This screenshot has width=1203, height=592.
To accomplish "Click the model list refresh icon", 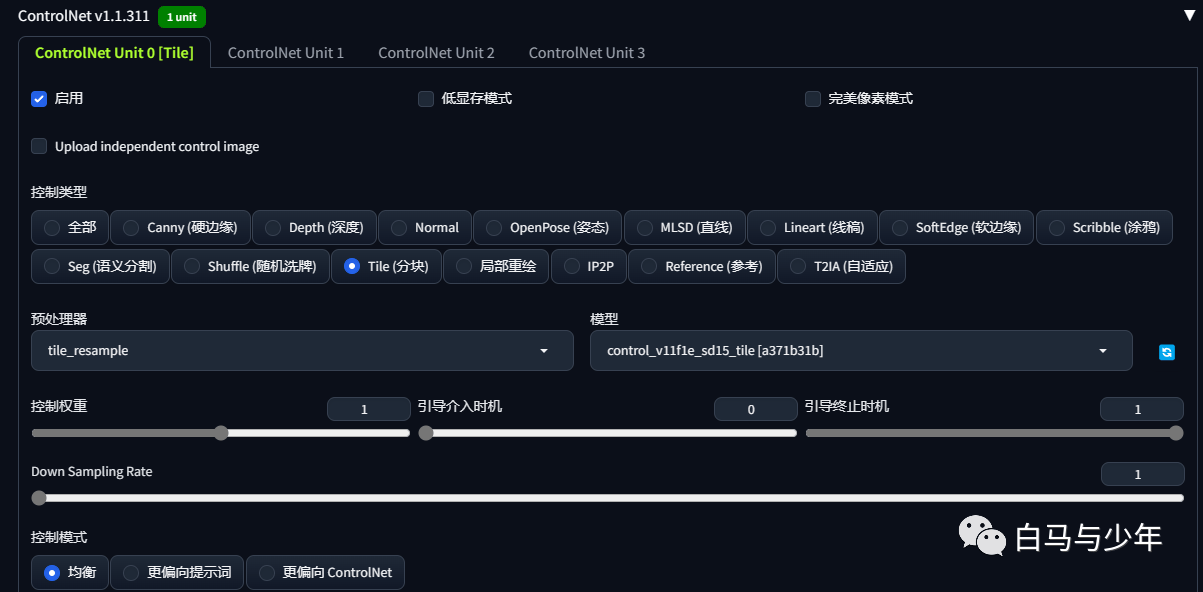I will [x=1166, y=352].
